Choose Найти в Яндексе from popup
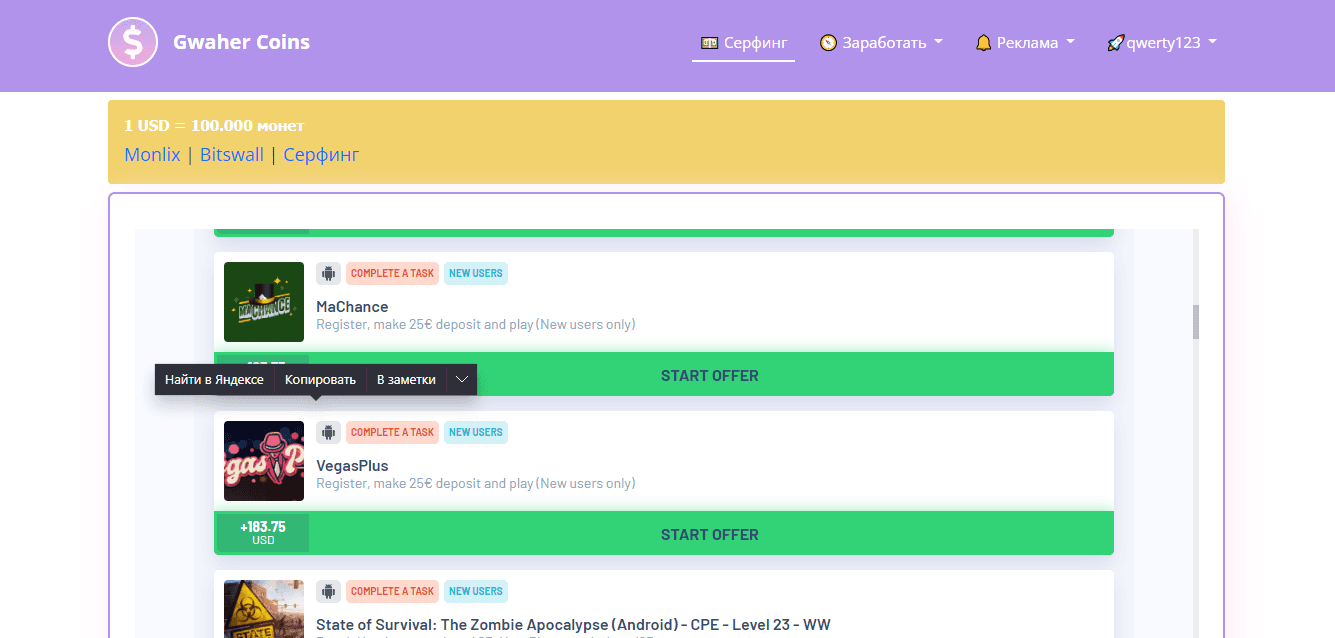This screenshot has height=638, width=1335. [214, 380]
